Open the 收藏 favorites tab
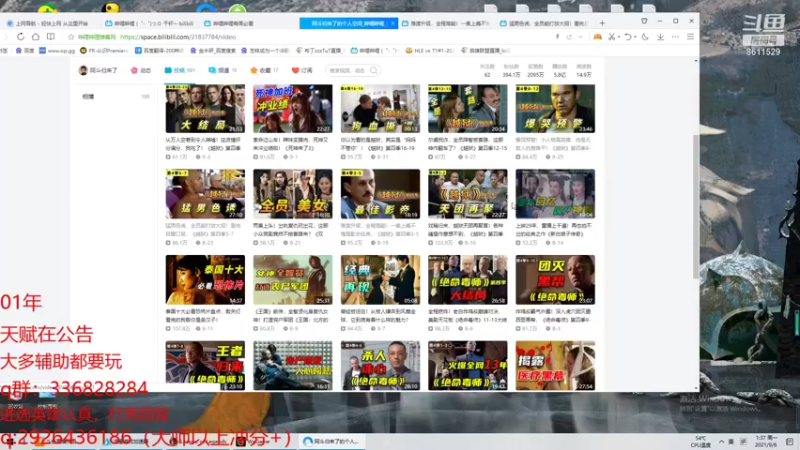 click(264, 70)
